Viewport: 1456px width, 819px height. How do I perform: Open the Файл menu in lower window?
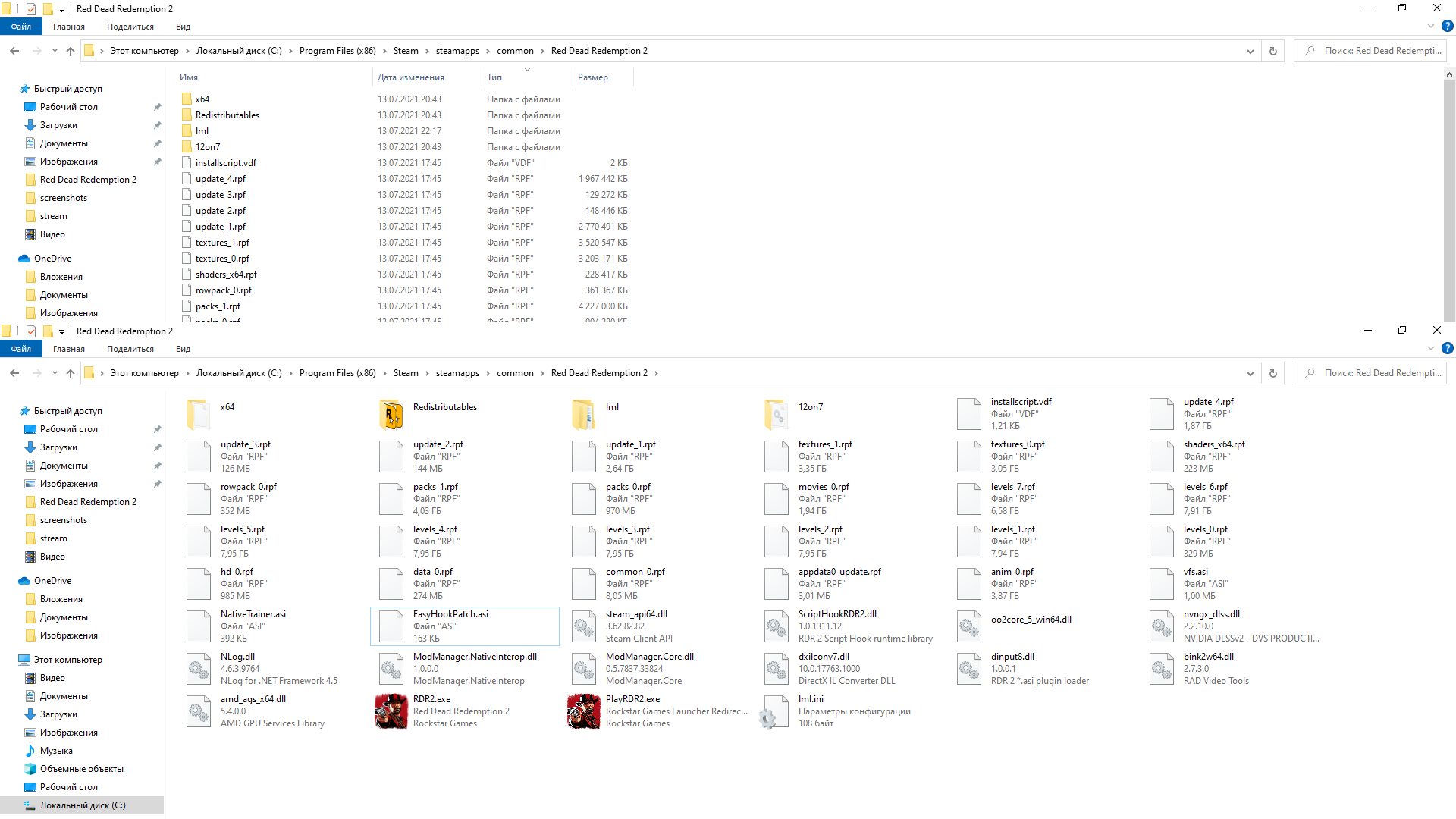(21, 349)
